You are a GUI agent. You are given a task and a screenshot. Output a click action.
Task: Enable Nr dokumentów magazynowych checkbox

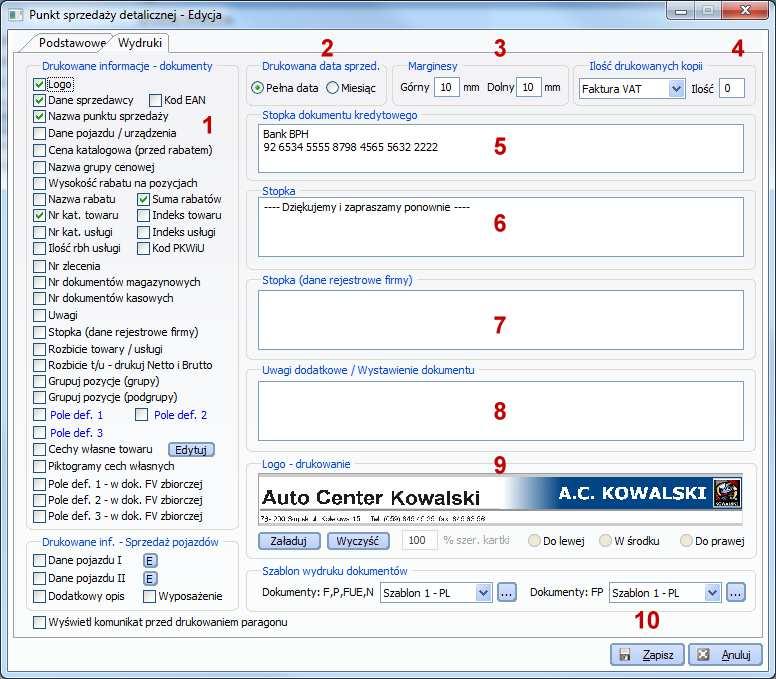coord(40,283)
